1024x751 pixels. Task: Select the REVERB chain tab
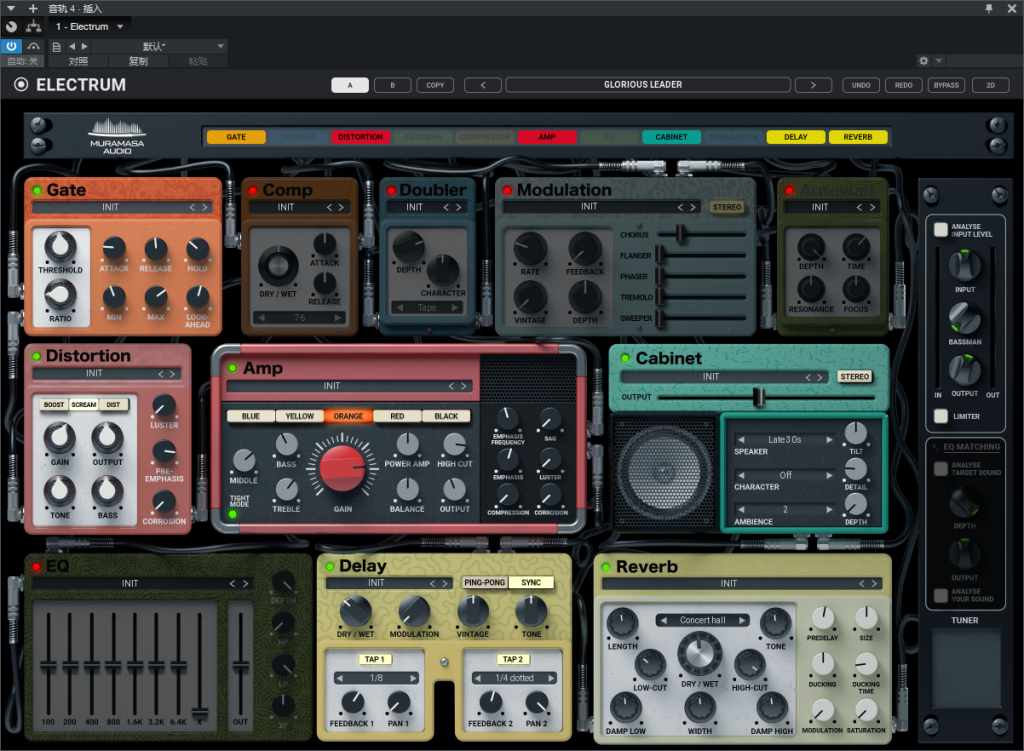(857, 137)
